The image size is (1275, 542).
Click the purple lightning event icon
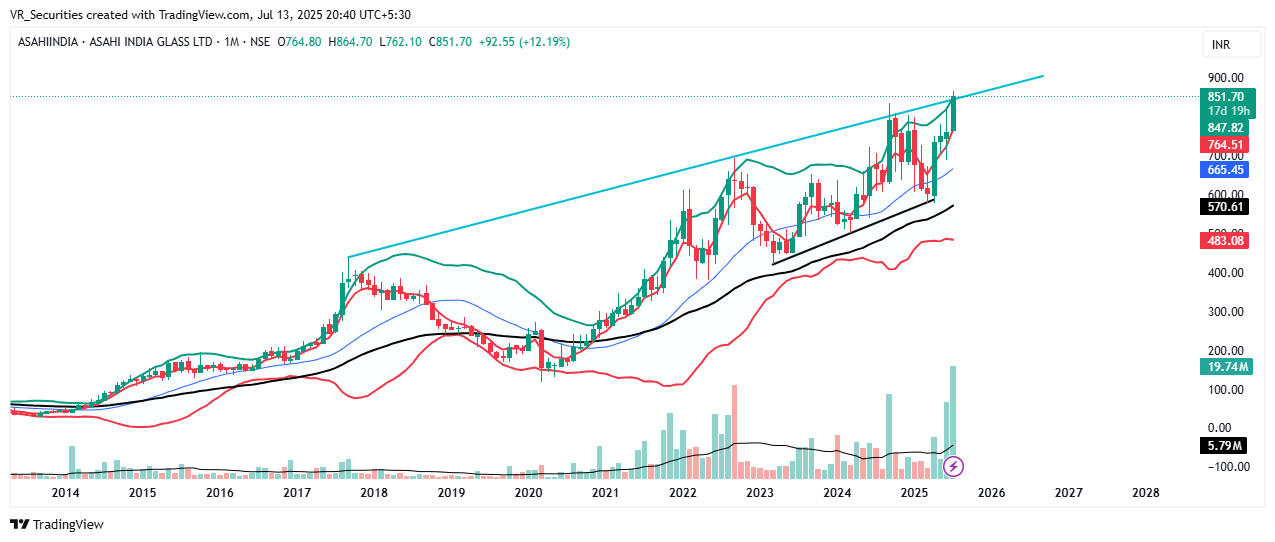coord(954,466)
